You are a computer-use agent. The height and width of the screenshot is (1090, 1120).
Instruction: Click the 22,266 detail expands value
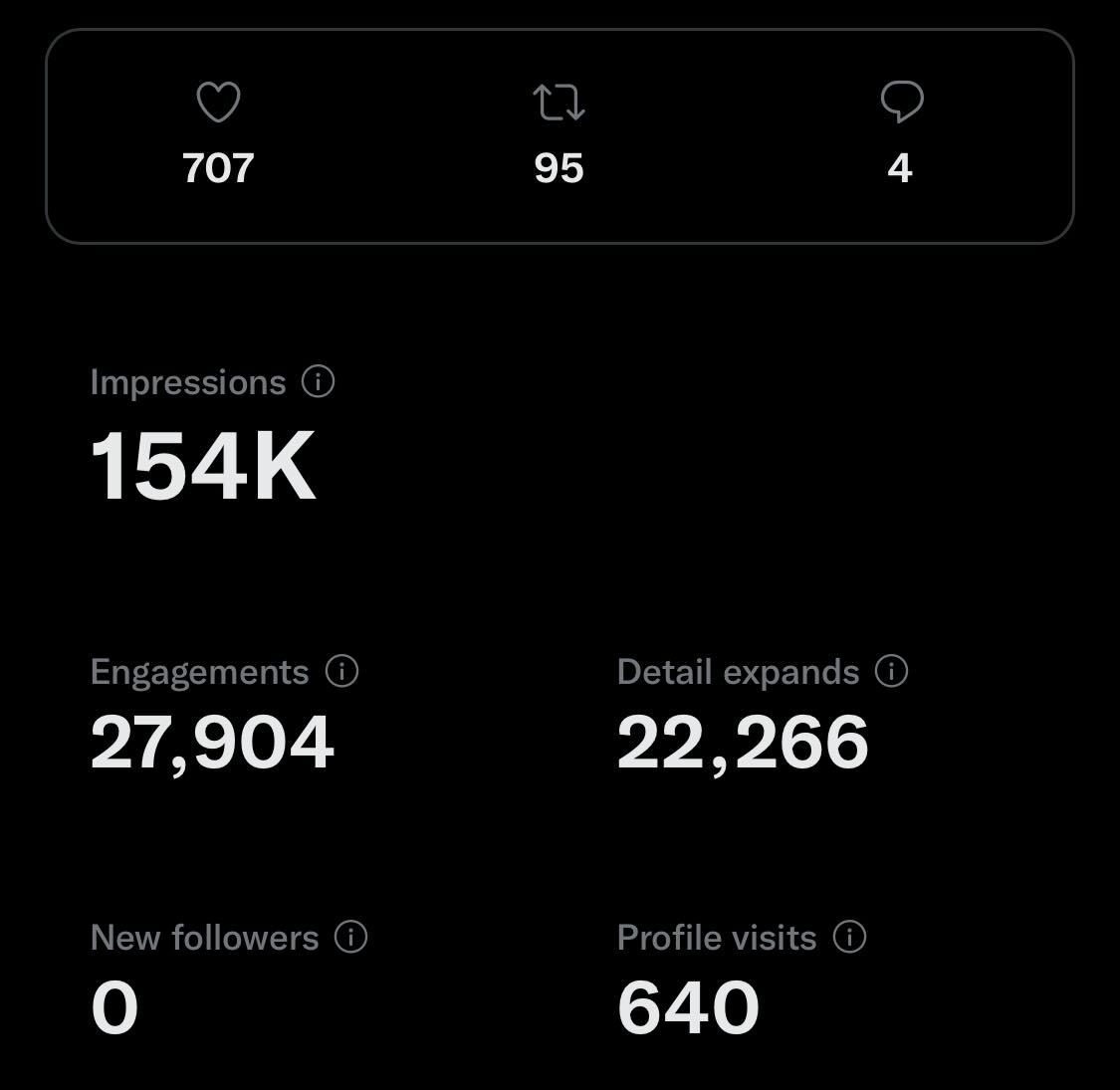(743, 744)
